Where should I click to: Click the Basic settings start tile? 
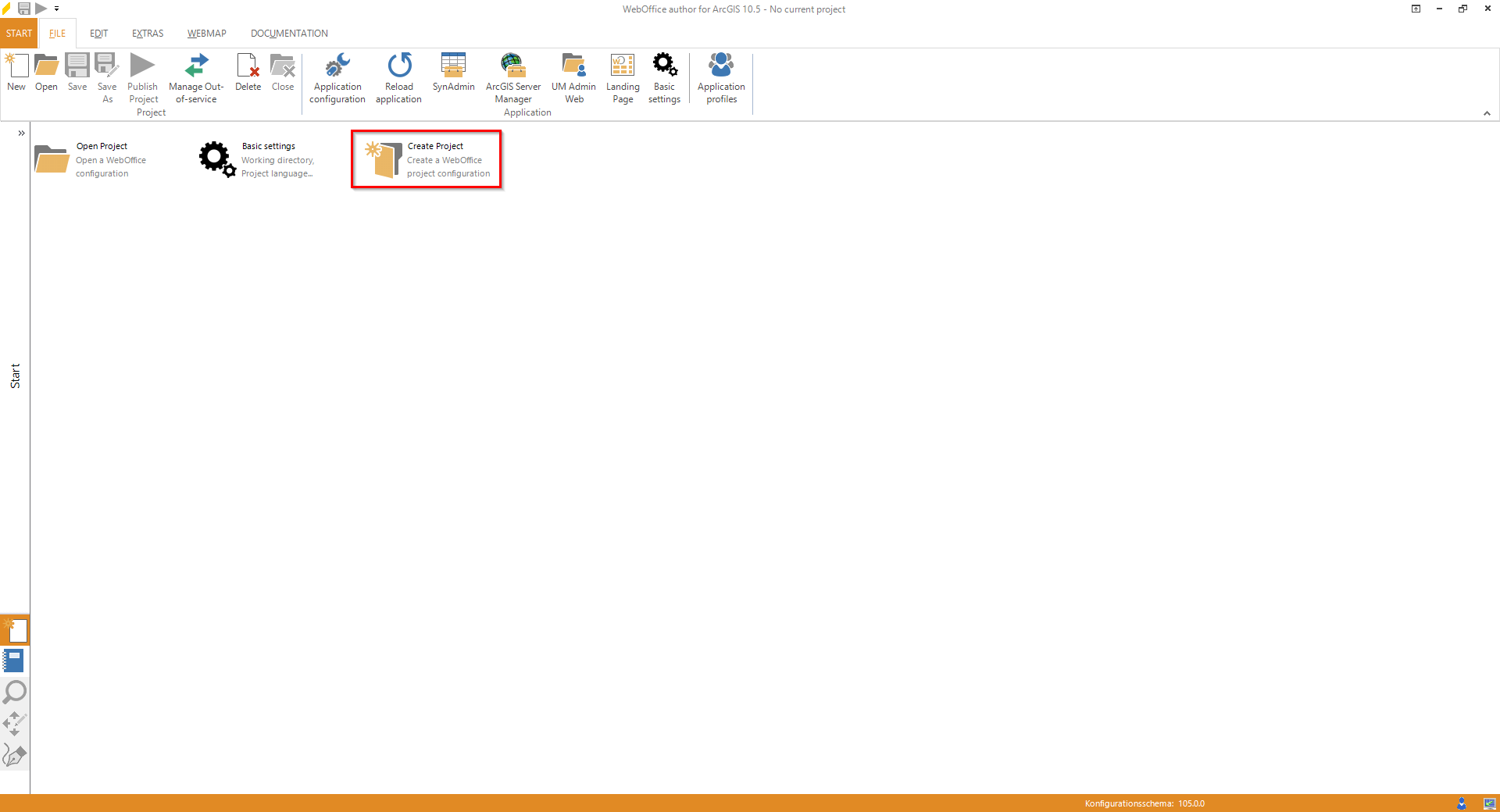[258, 159]
